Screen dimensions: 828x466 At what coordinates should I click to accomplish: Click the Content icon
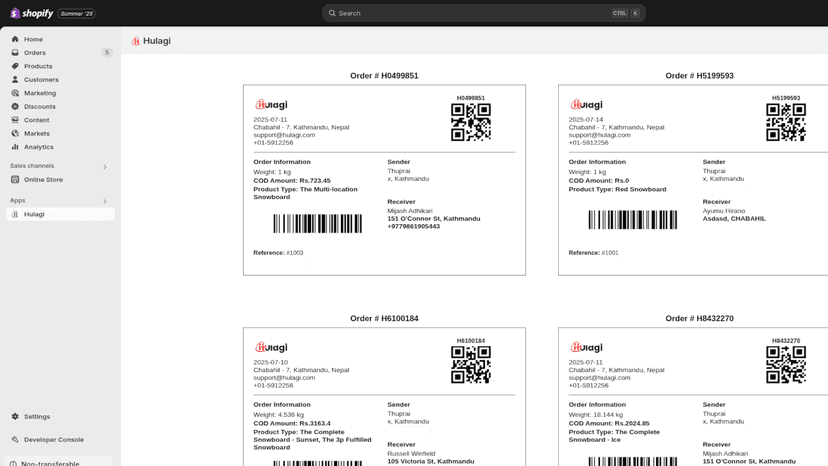coord(15,120)
